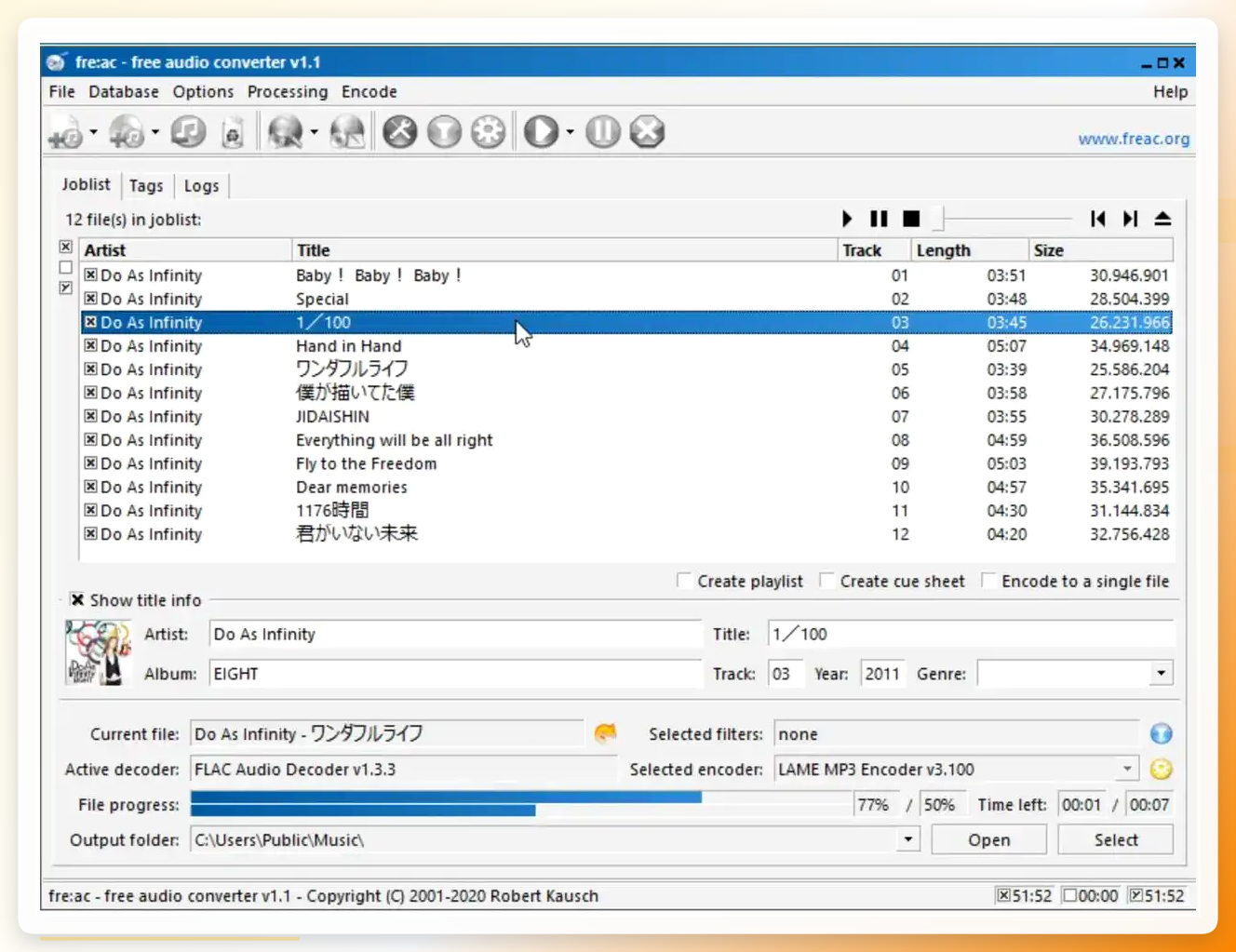
Task: Sort joblist by Artist column header
Action: click(x=186, y=250)
